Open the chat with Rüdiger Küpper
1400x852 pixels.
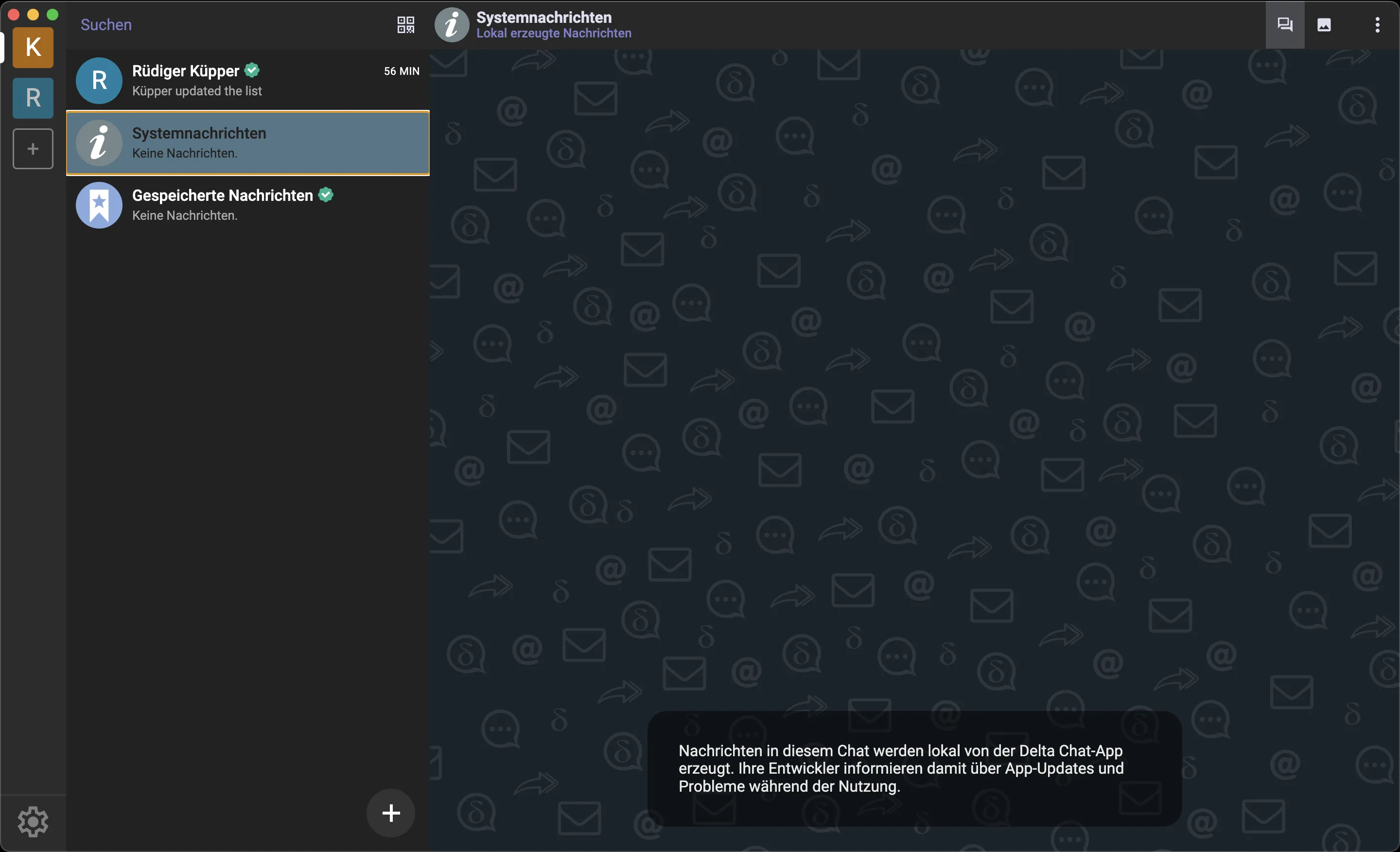point(247,80)
